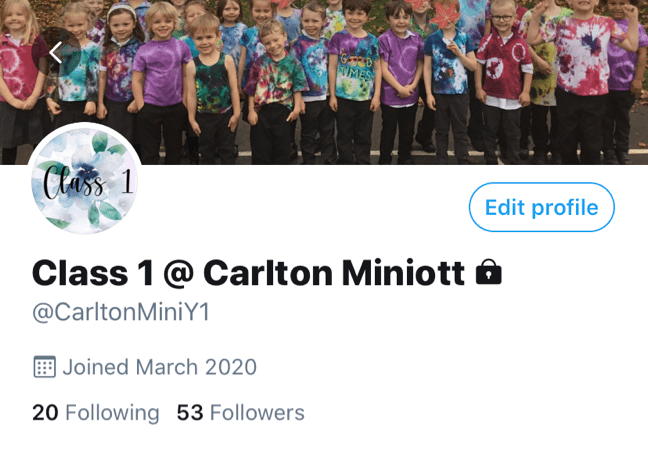Click the numeral 1 inside the avatar
The image size is (648, 451).
tap(127, 181)
